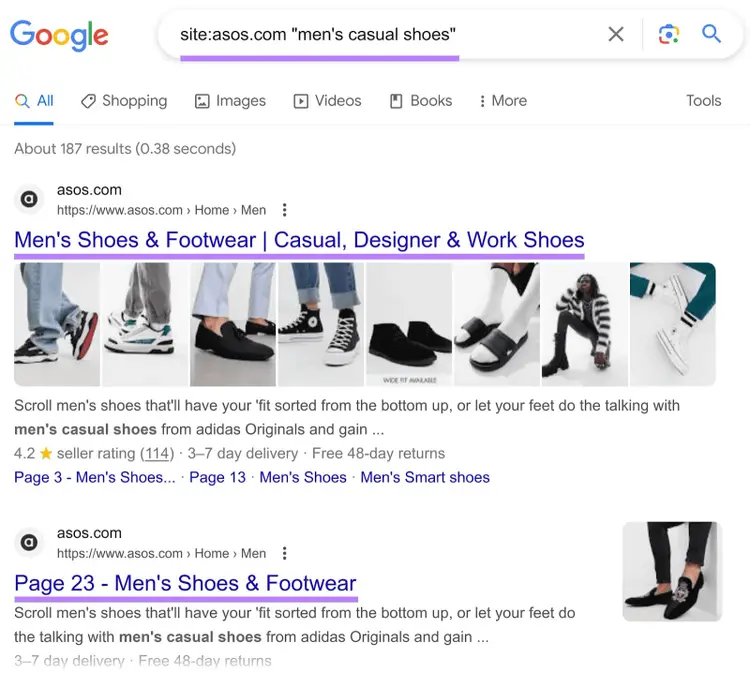Click the white high-top sneakers thumbnail
The height and width of the screenshot is (673, 750).
[x=673, y=324]
